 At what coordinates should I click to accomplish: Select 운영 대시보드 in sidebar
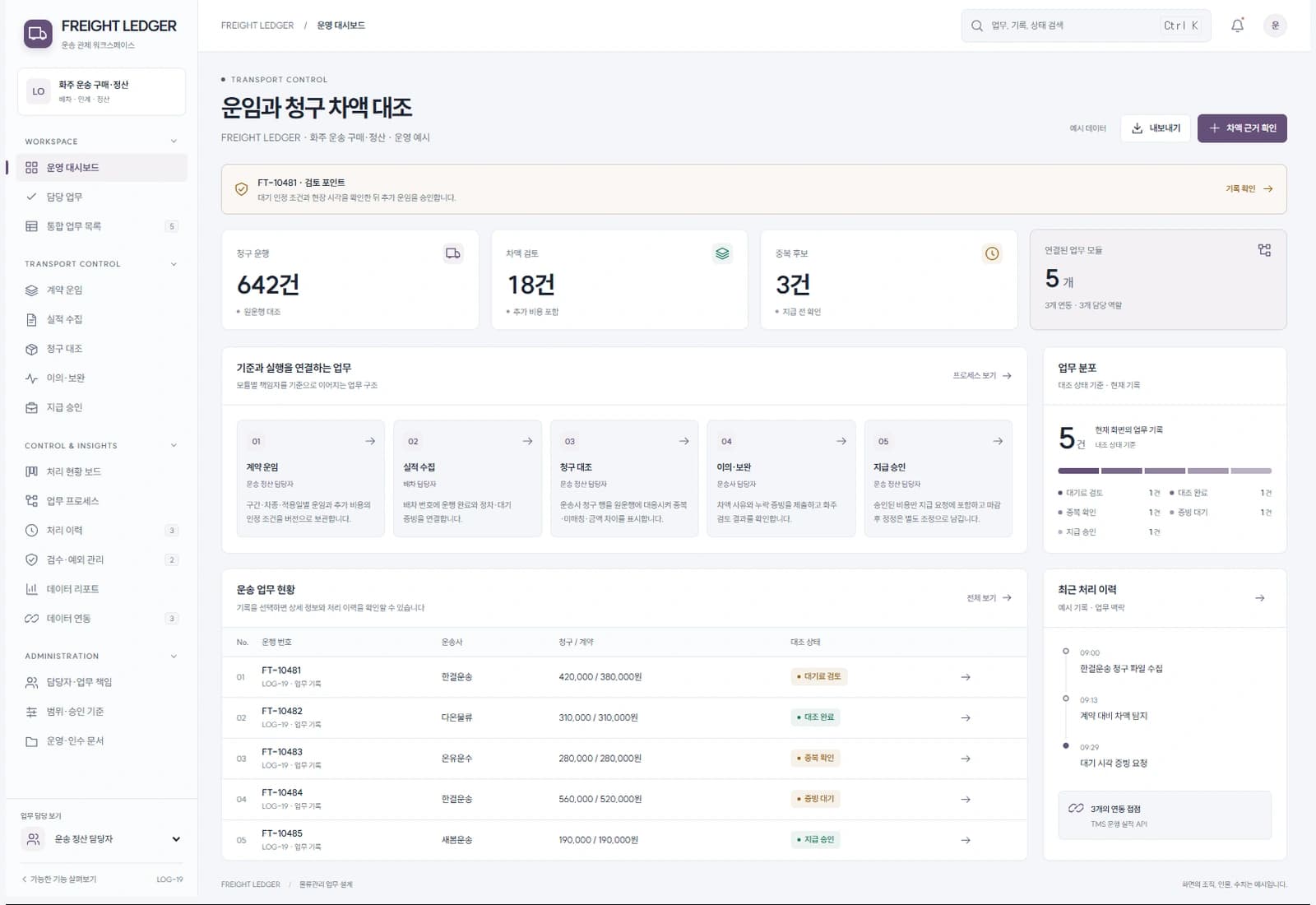[x=101, y=167]
